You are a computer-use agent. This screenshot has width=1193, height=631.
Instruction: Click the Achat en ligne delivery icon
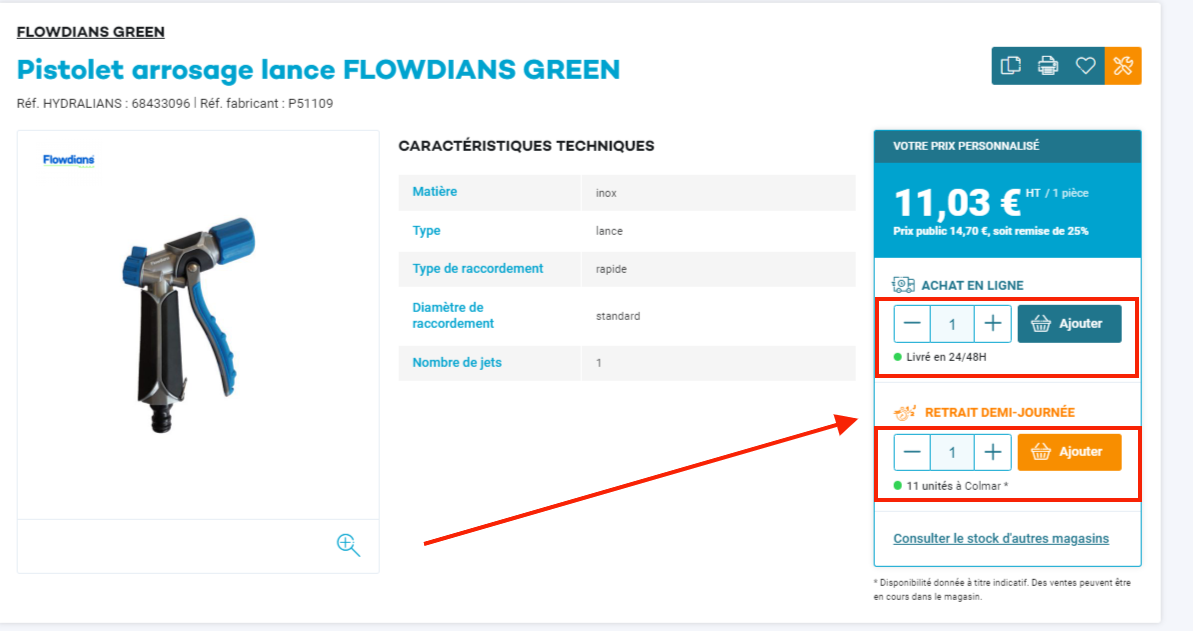tap(903, 285)
